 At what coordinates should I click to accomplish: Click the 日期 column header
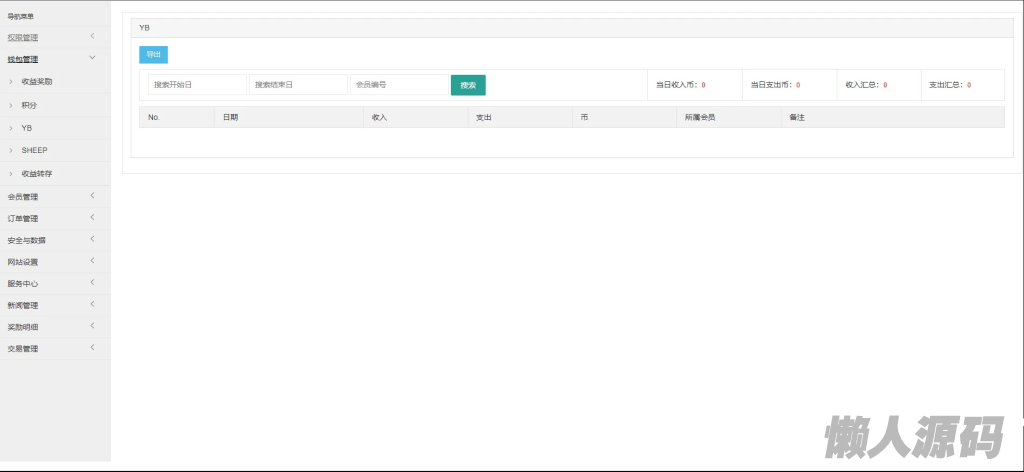(289, 118)
